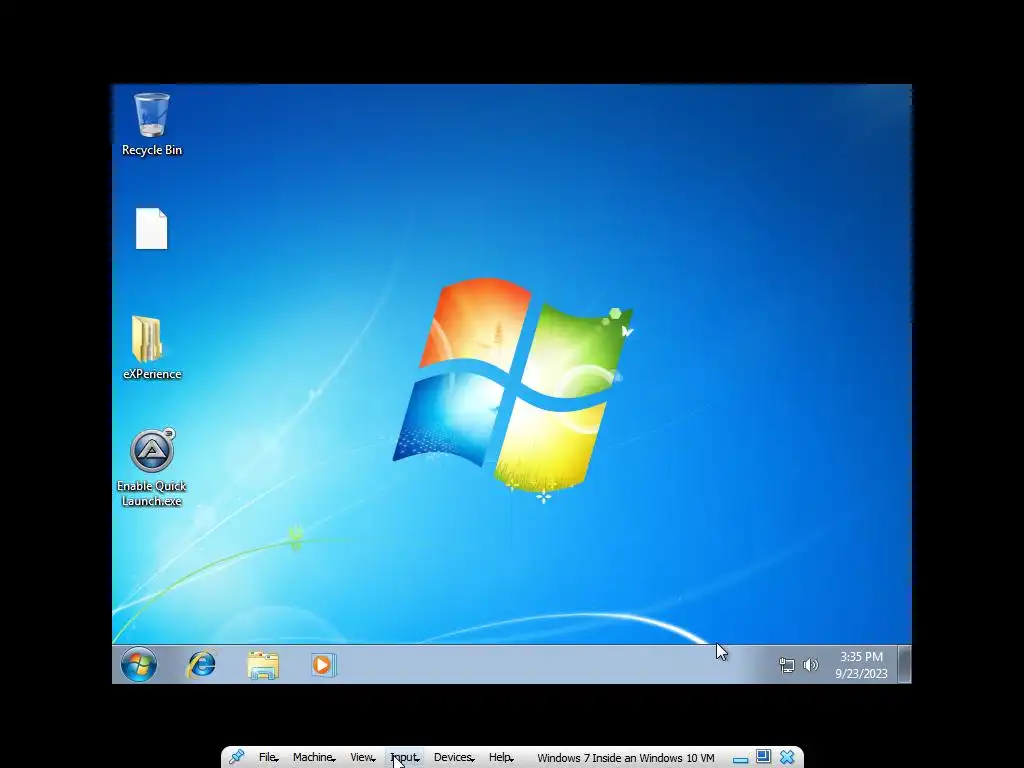Open the File menu in VM toolbar

pos(268,758)
